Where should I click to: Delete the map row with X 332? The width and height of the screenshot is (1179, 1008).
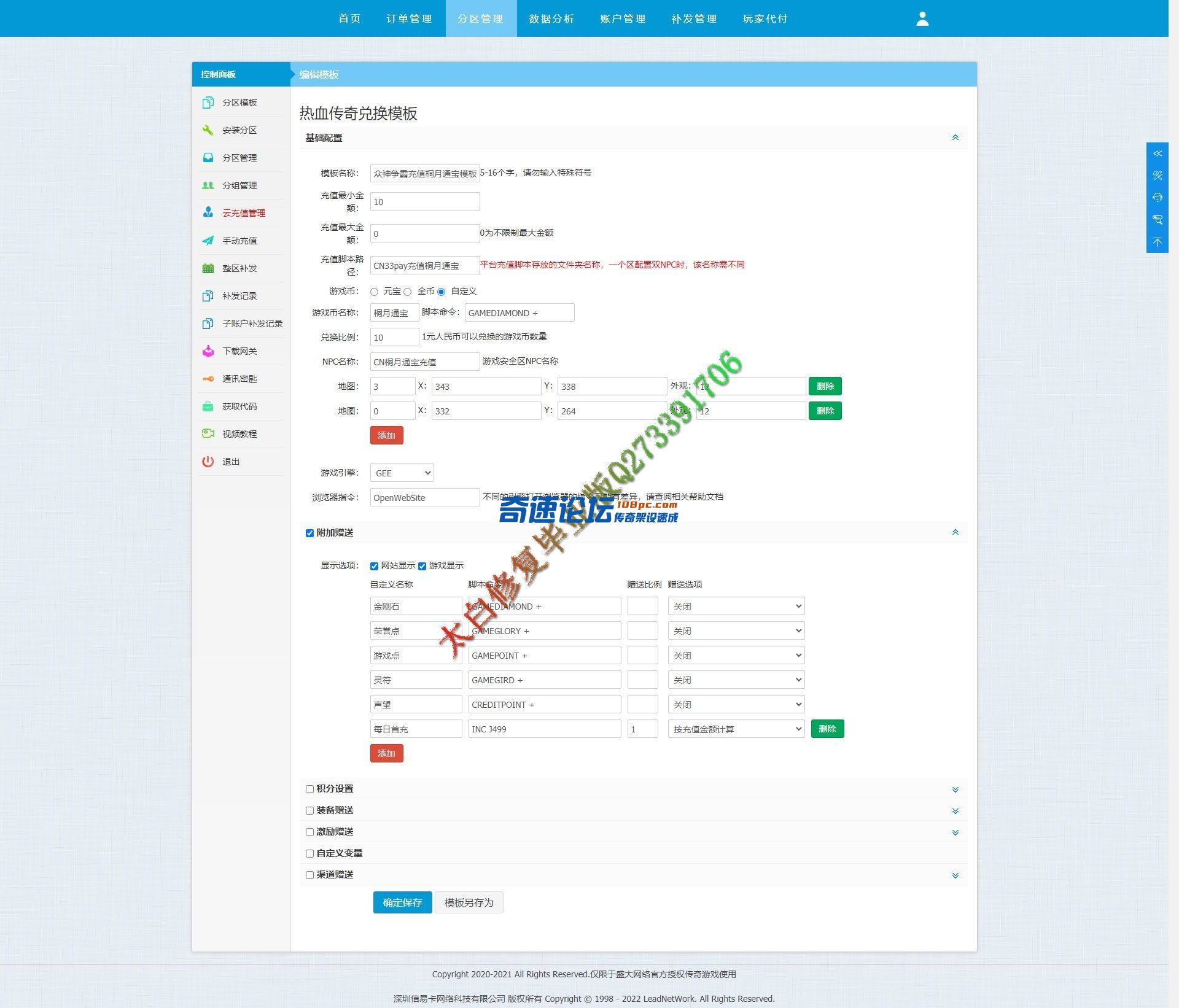pyautogui.click(x=825, y=411)
